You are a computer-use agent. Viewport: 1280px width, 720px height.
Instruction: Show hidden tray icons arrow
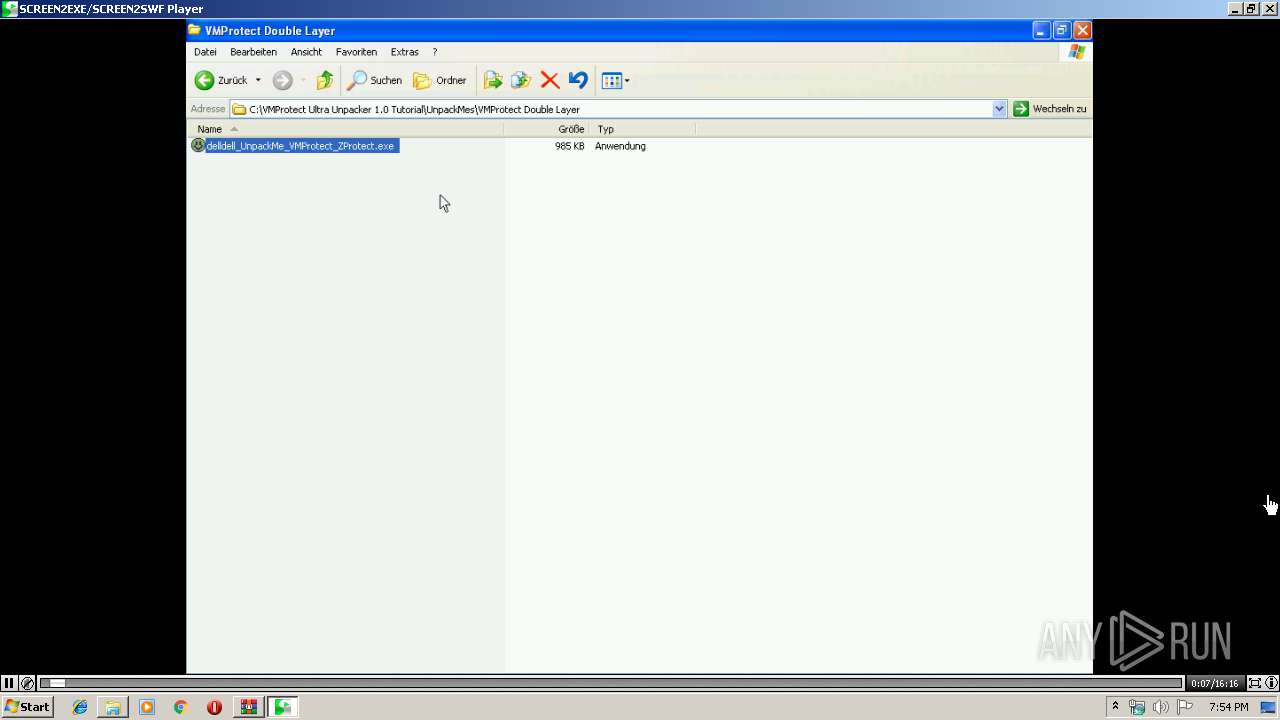1115,707
